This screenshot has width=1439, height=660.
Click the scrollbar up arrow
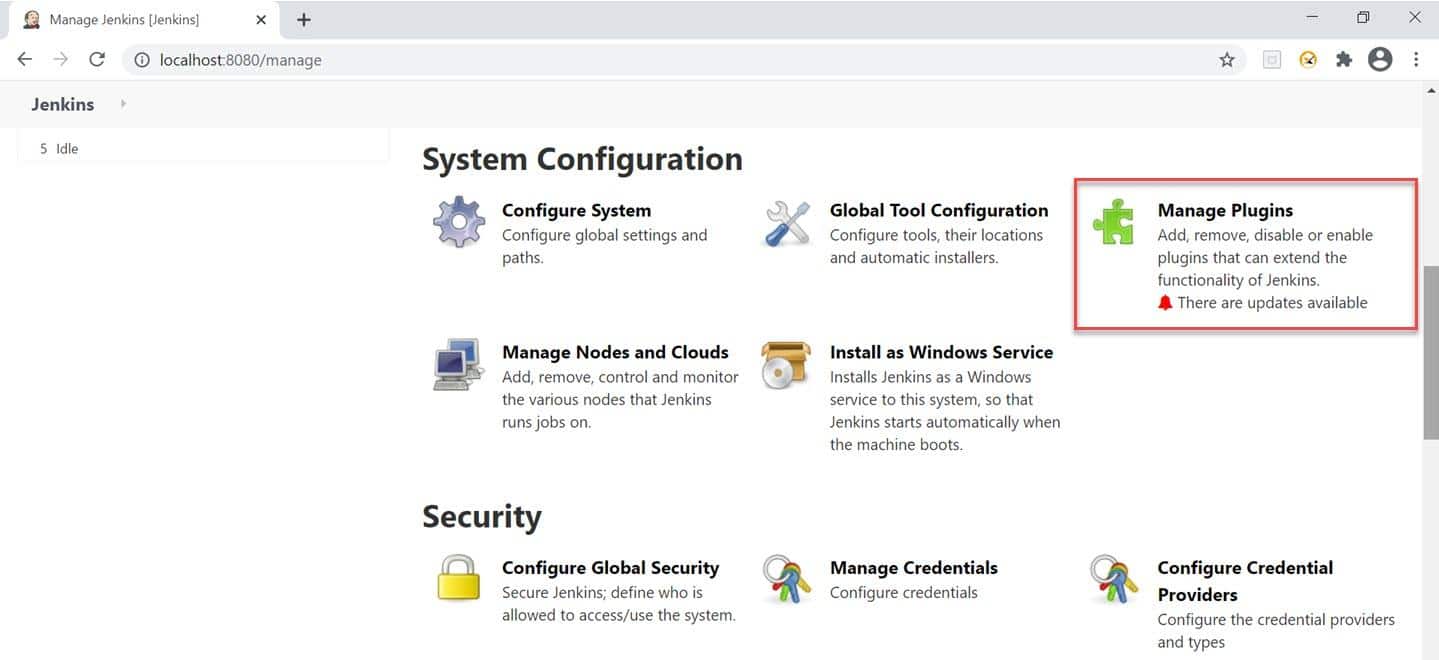coord(1430,90)
